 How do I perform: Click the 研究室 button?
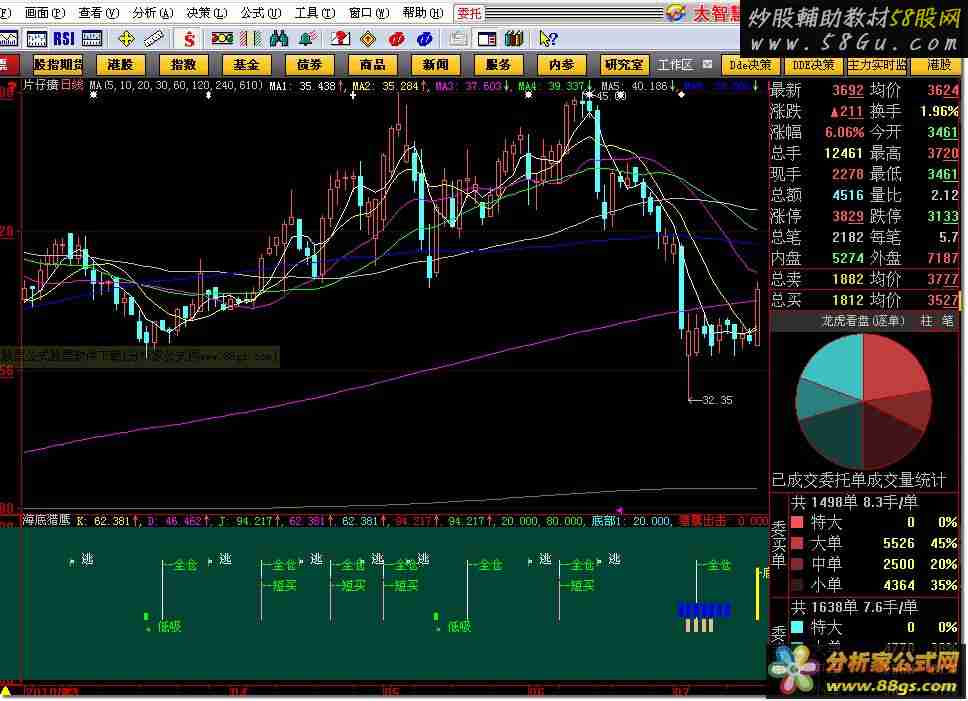(x=624, y=64)
